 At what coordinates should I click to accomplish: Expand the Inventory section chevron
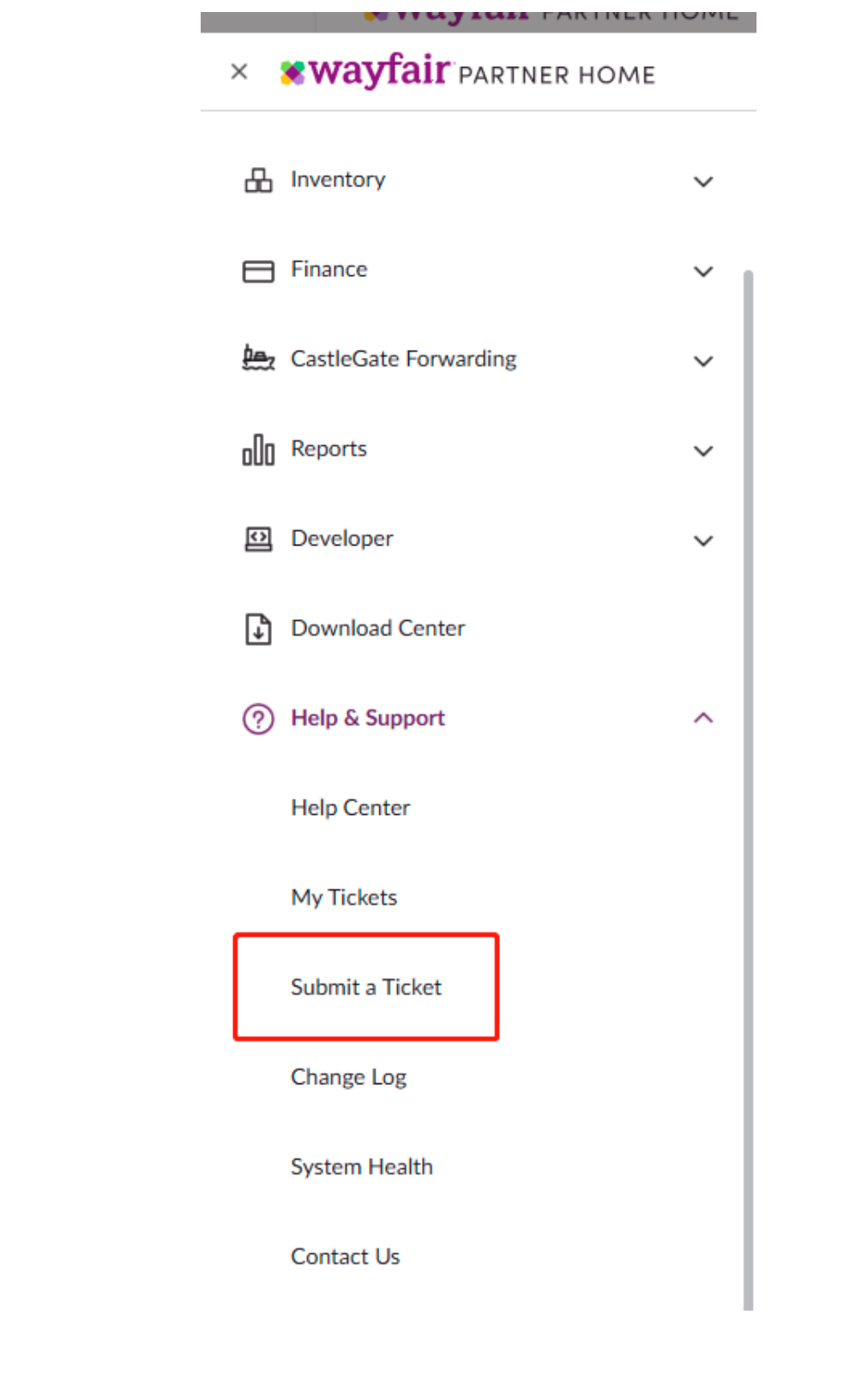coord(703,181)
